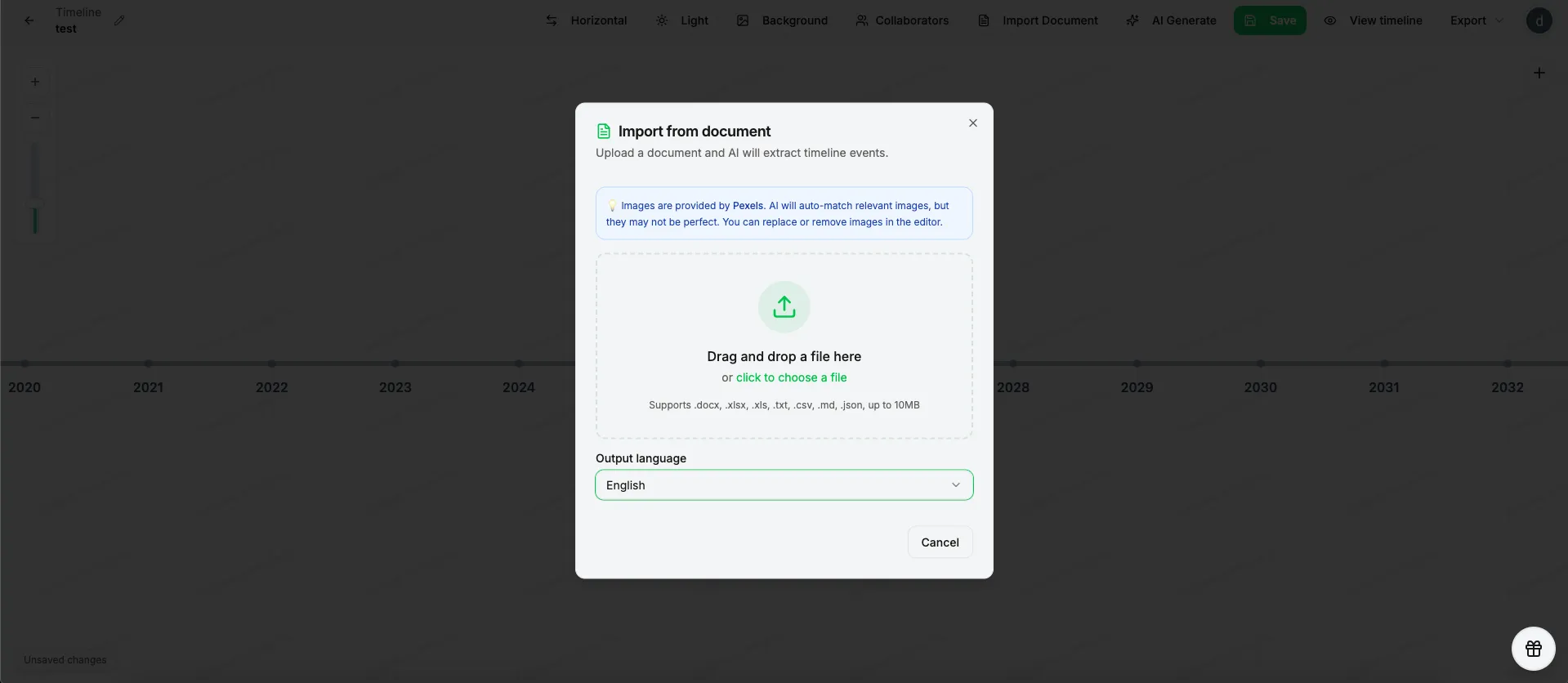Toggle Horizontal layout orientation

click(x=587, y=20)
